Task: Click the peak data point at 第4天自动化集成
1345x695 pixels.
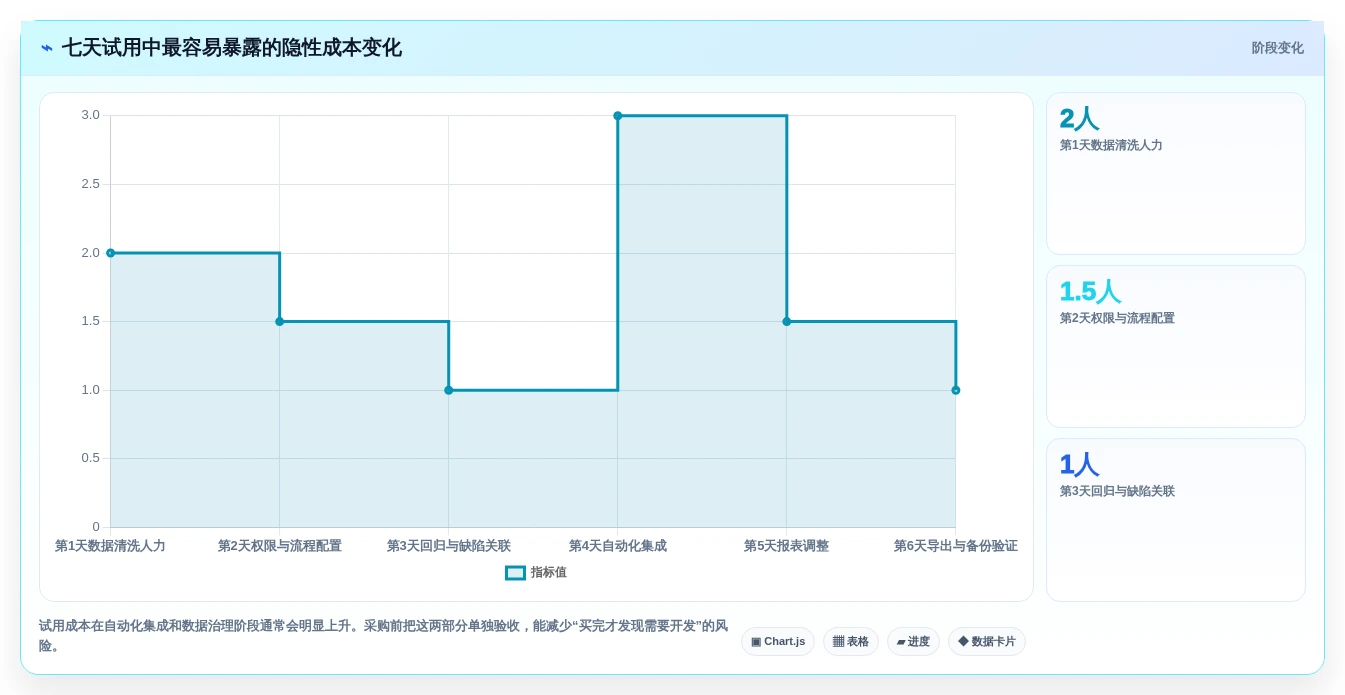Action: [x=617, y=116]
